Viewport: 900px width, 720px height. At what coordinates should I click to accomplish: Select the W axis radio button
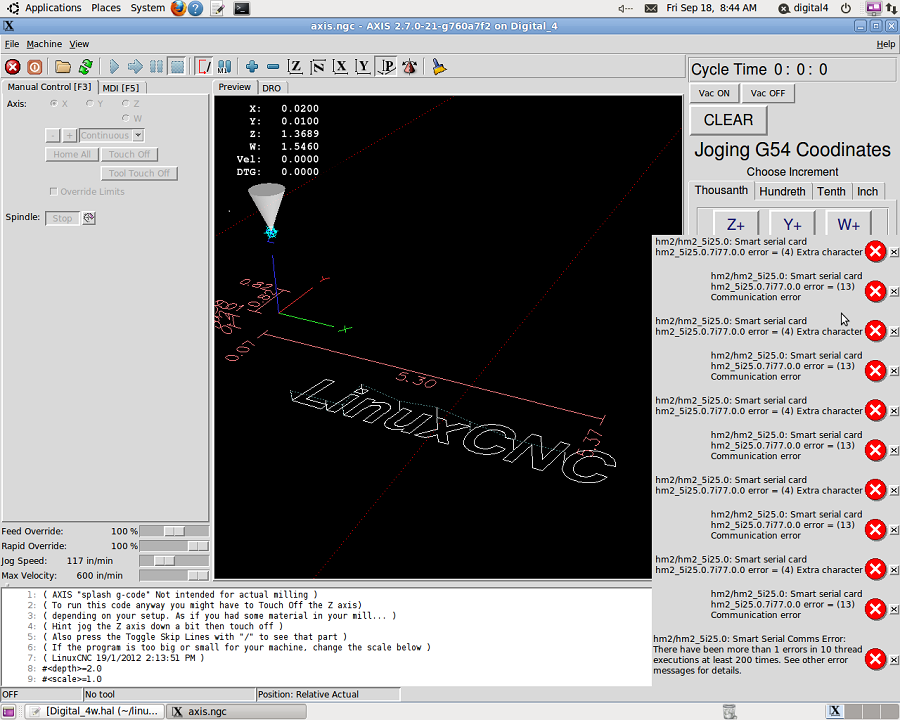coord(125,118)
